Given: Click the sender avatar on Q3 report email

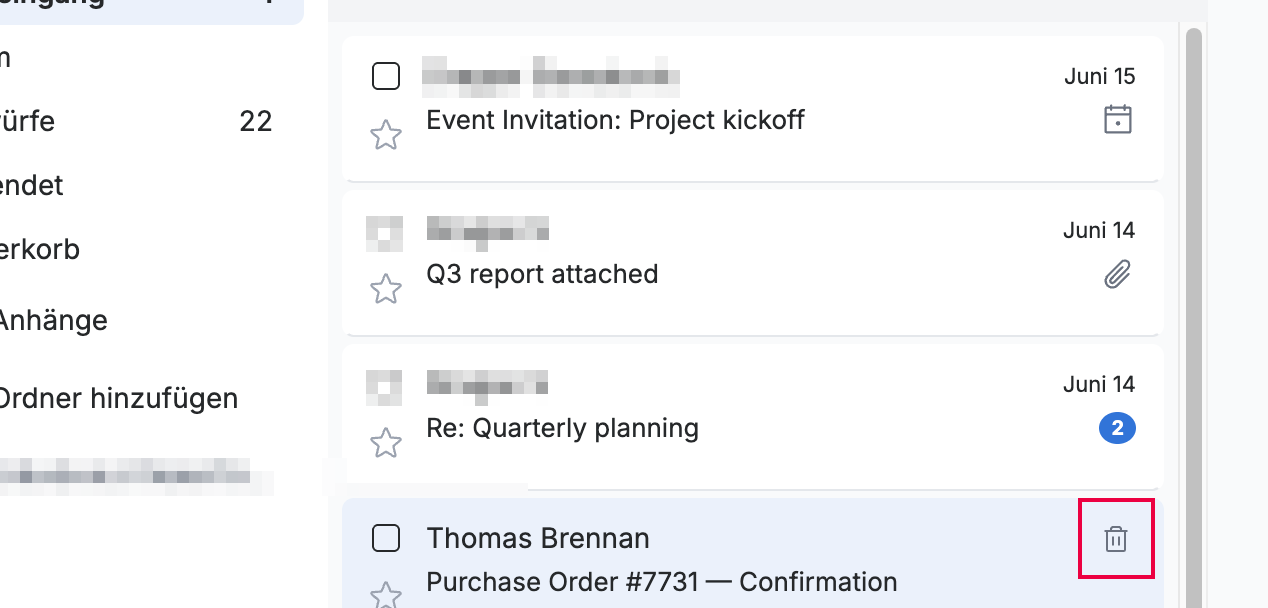Looking at the screenshot, I should (385, 231).
